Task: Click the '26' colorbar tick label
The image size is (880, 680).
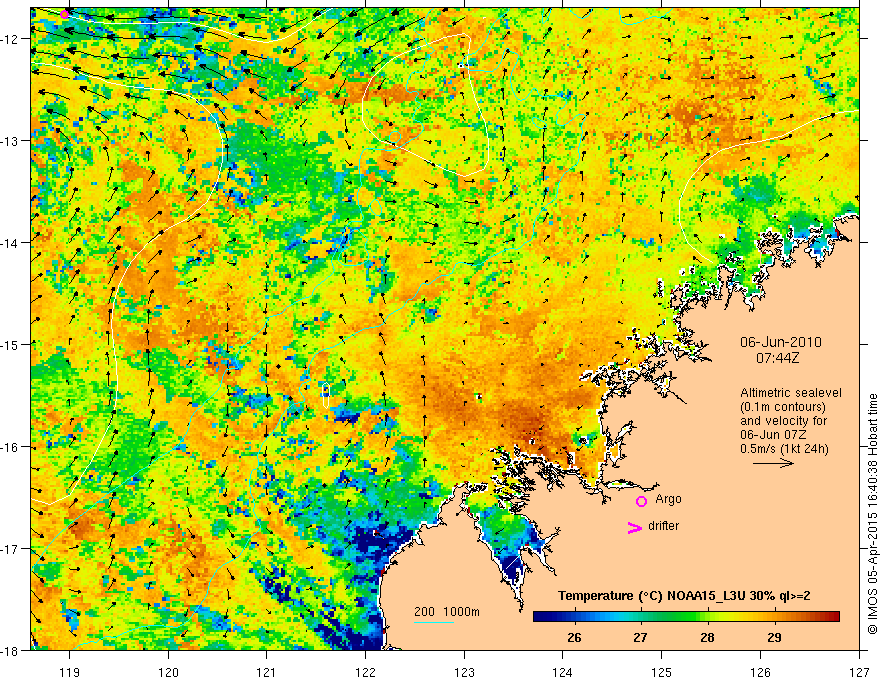Action: pos(574,637)
